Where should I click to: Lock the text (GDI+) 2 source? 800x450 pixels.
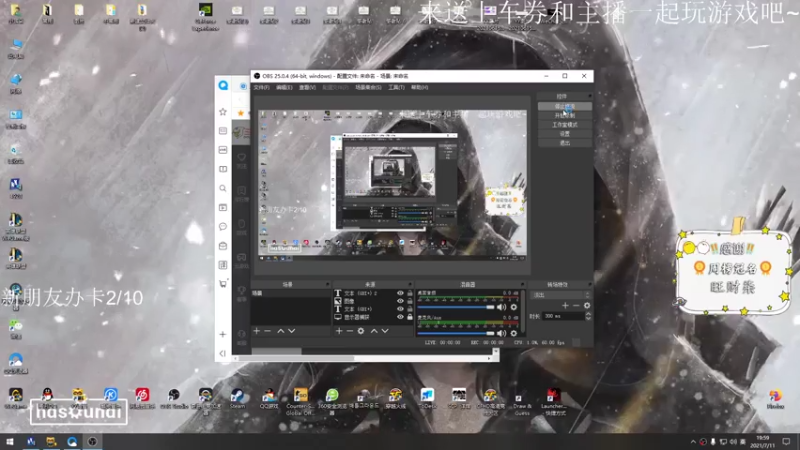coord(410,293)
